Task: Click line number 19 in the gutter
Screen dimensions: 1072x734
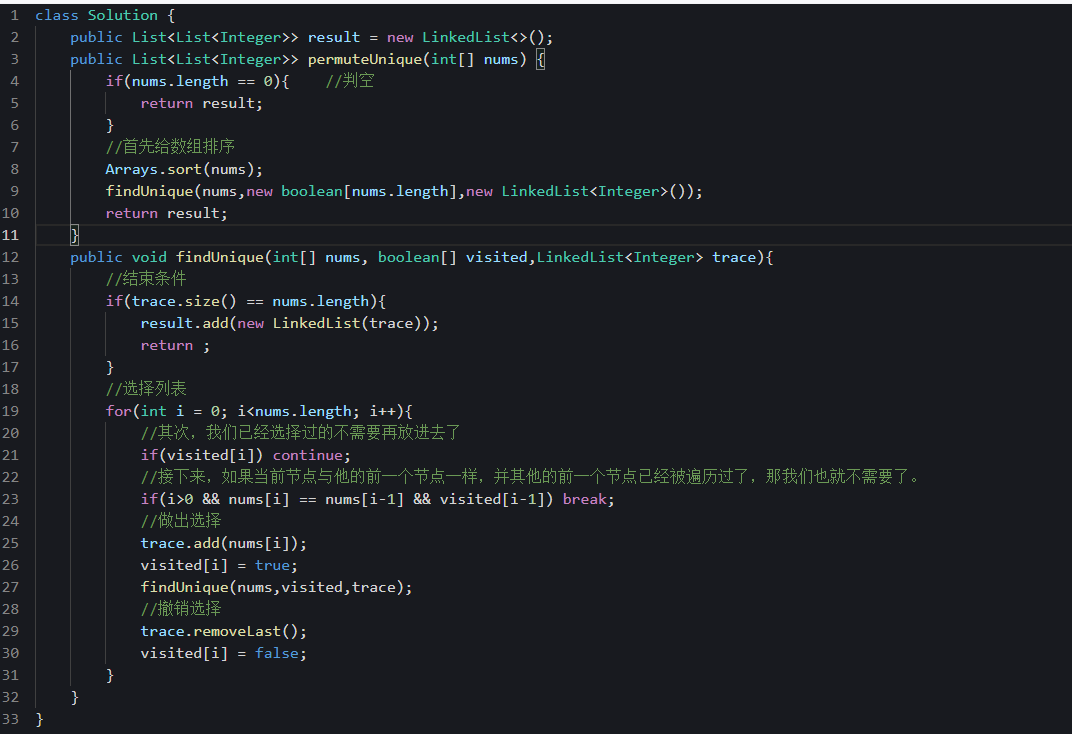Action: coord(10,411)
